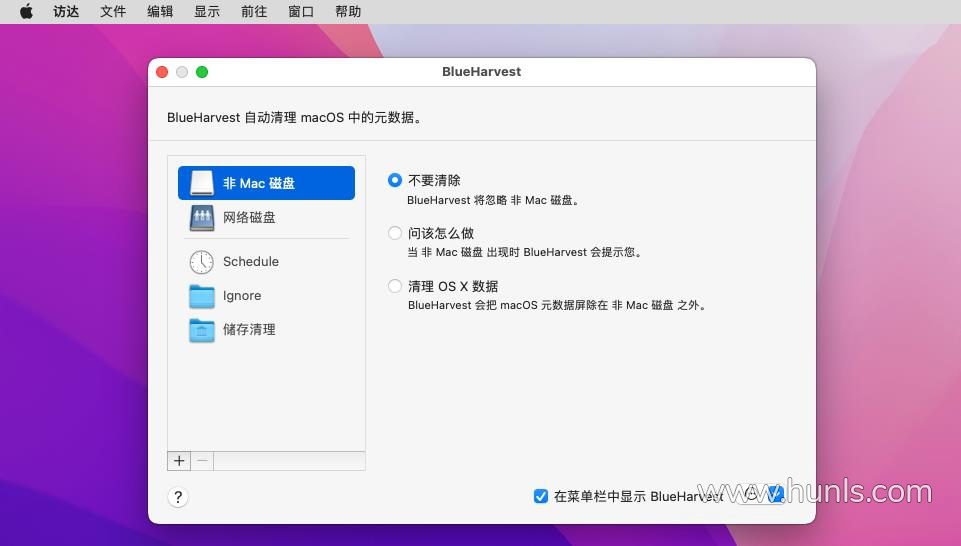Open help with the question mark button
This screenshot has width=961, height=546.
tap(178, 497)
